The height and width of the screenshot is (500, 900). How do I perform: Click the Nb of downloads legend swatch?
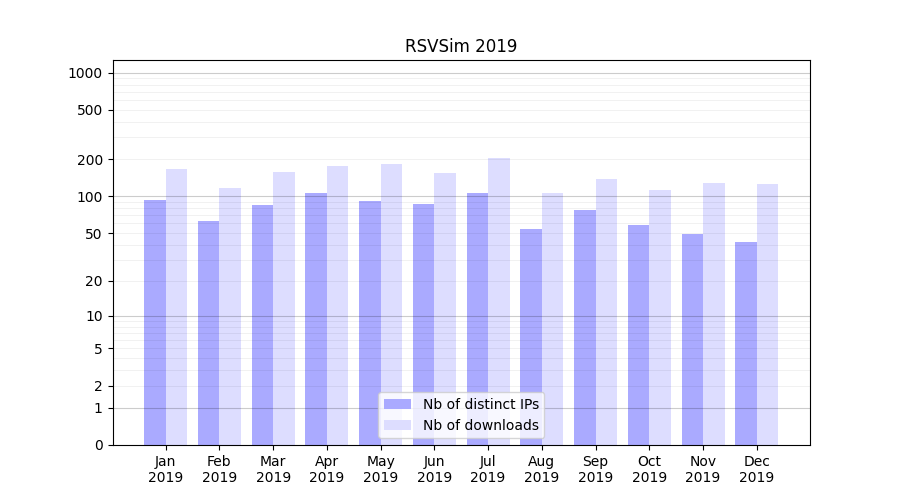pyautogui.click(x=397, y=425)
